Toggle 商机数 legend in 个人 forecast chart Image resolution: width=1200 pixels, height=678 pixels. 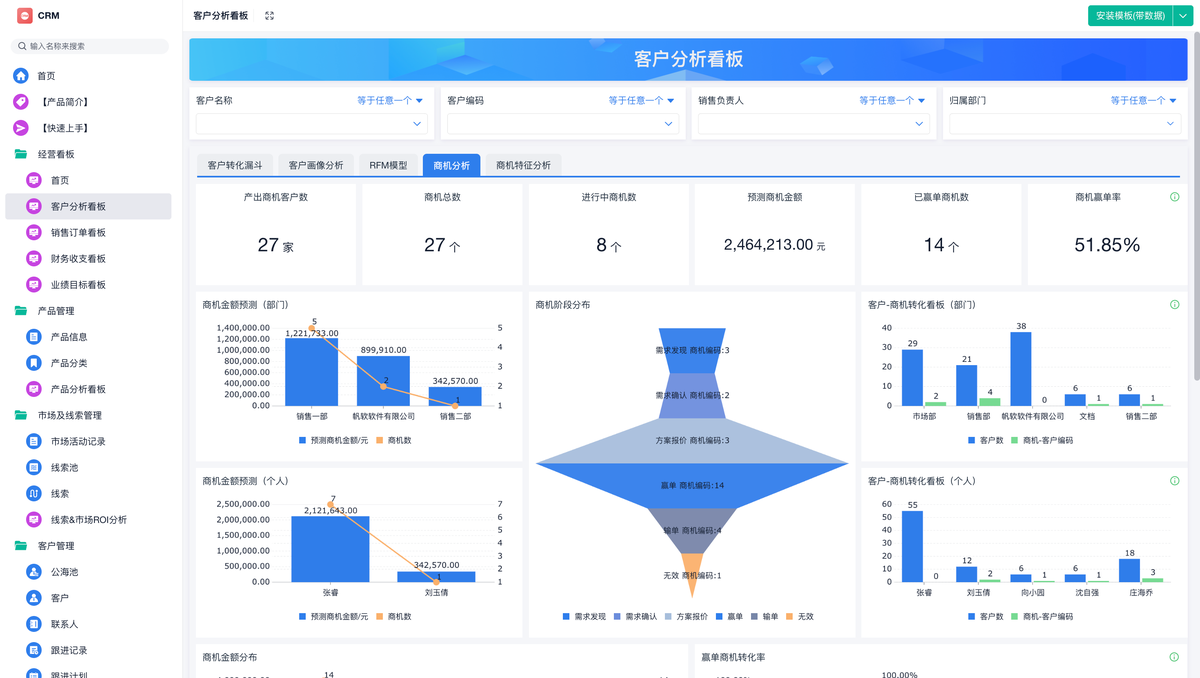[x=394, y=616]
